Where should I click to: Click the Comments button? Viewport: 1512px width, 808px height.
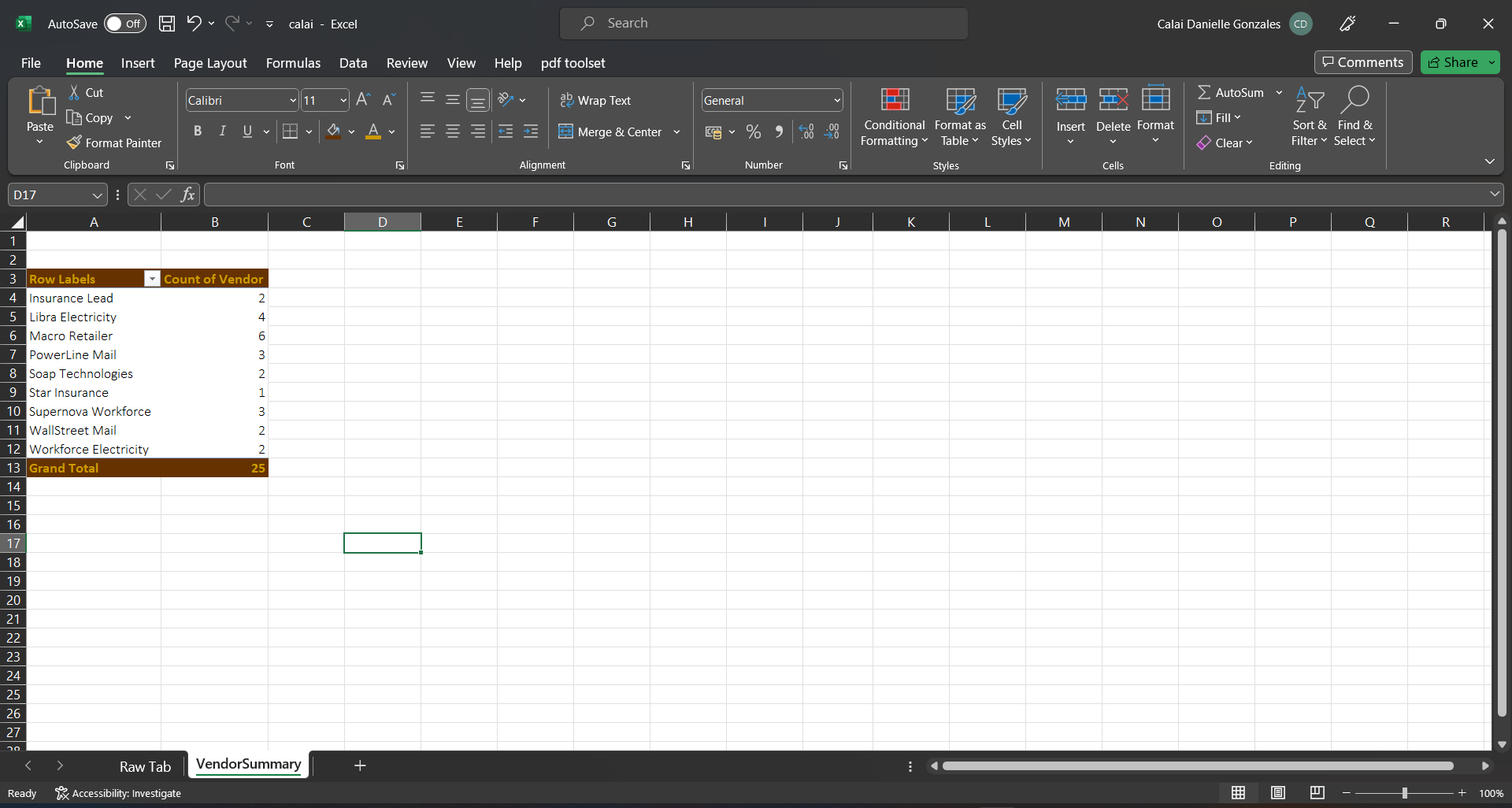[x=1362, y=62]
